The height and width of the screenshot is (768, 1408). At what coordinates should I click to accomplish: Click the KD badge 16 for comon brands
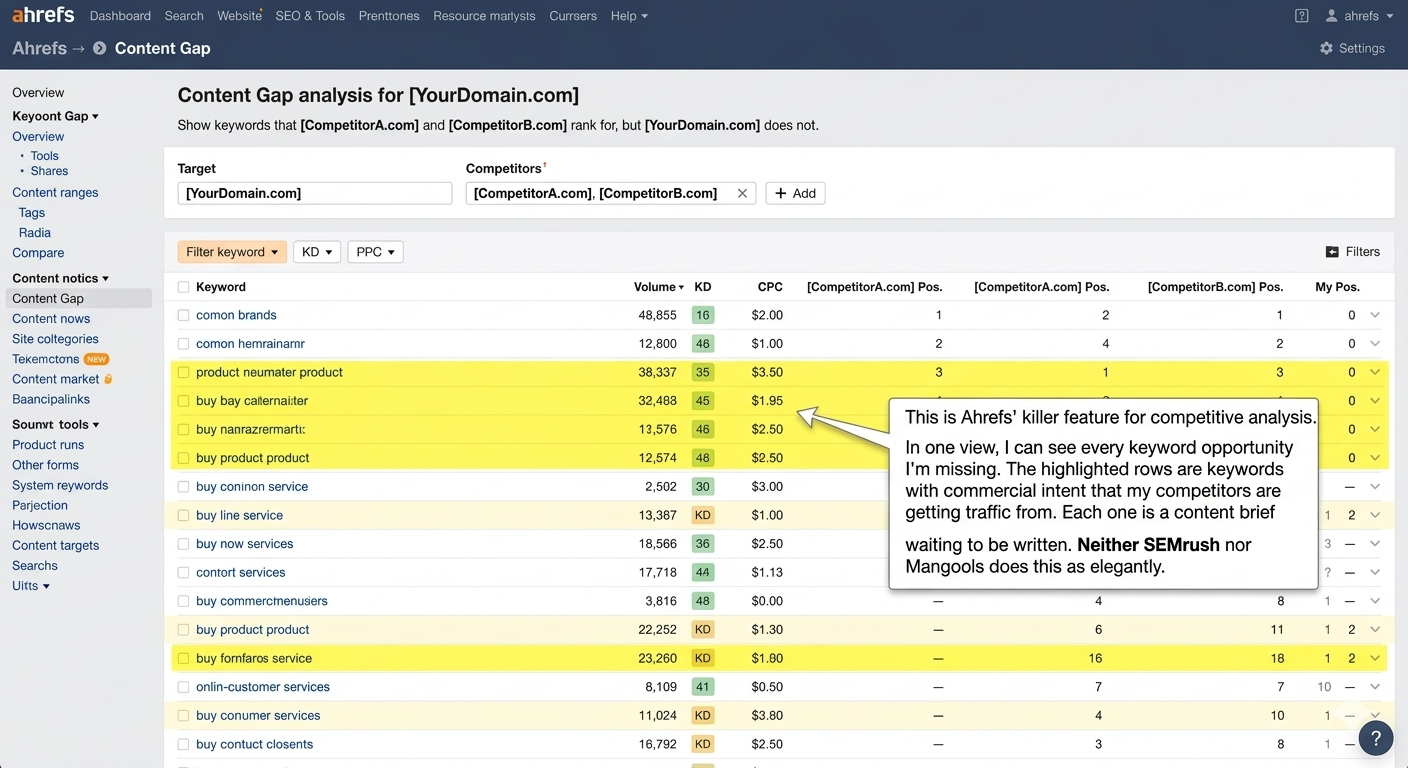[x=703, y=315]
